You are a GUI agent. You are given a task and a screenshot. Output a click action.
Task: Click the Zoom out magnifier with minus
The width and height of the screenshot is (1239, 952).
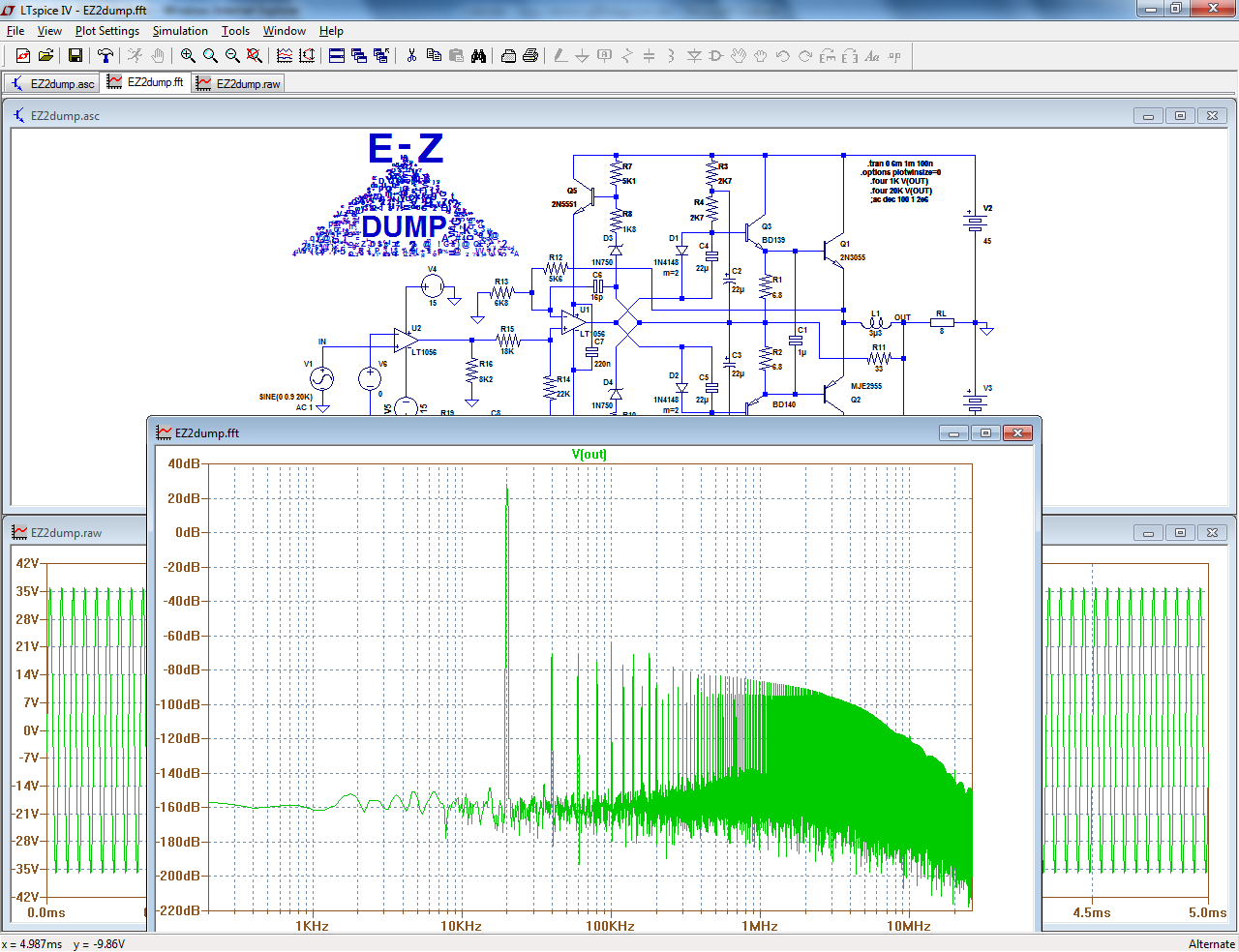point(232,56)
